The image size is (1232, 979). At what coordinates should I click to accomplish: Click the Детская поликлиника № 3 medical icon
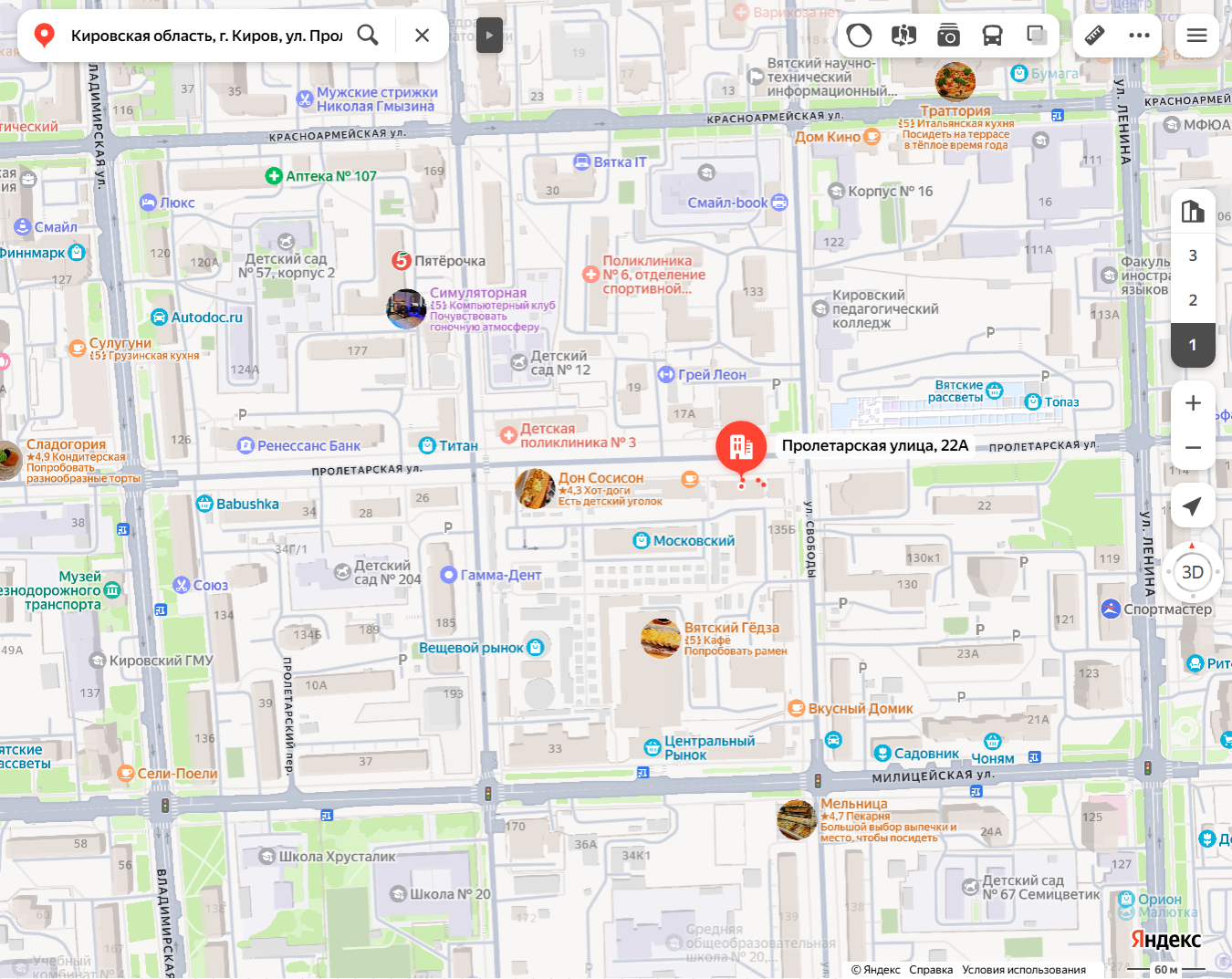pos(509,435)
